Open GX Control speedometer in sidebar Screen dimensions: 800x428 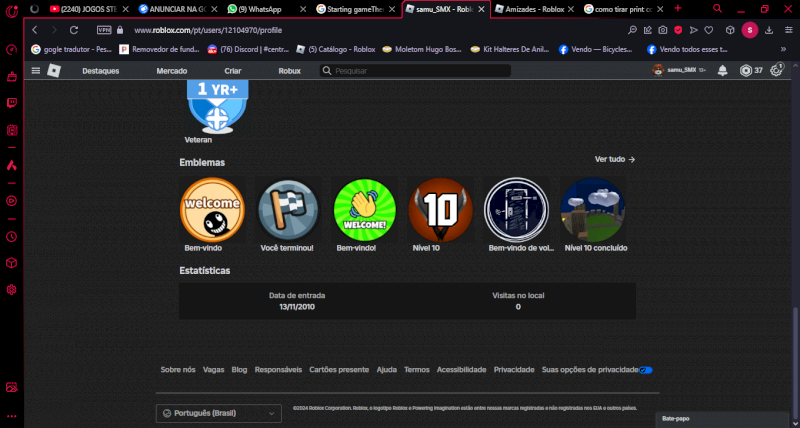(x=12, y=49)
